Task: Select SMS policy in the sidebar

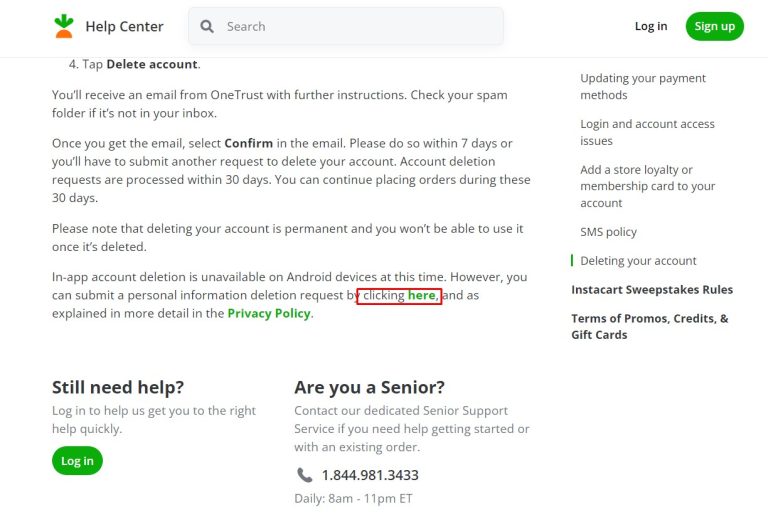Action: pyautogui.click(x=608, y=232)
